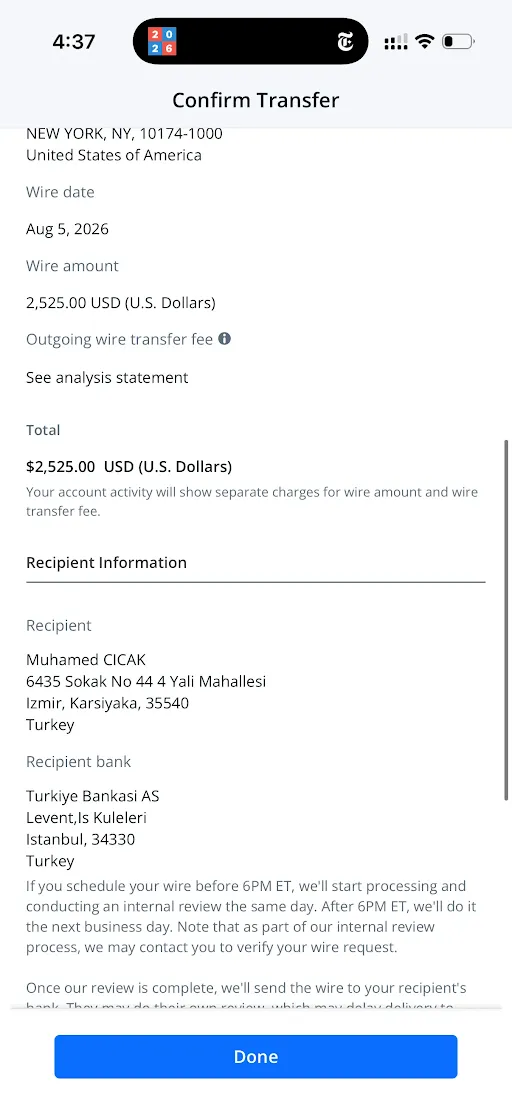This screenshot has height=1113, width=512.
Task: Tap the Outgoing wire transfer fee label
Action: (x=119, y=339)
